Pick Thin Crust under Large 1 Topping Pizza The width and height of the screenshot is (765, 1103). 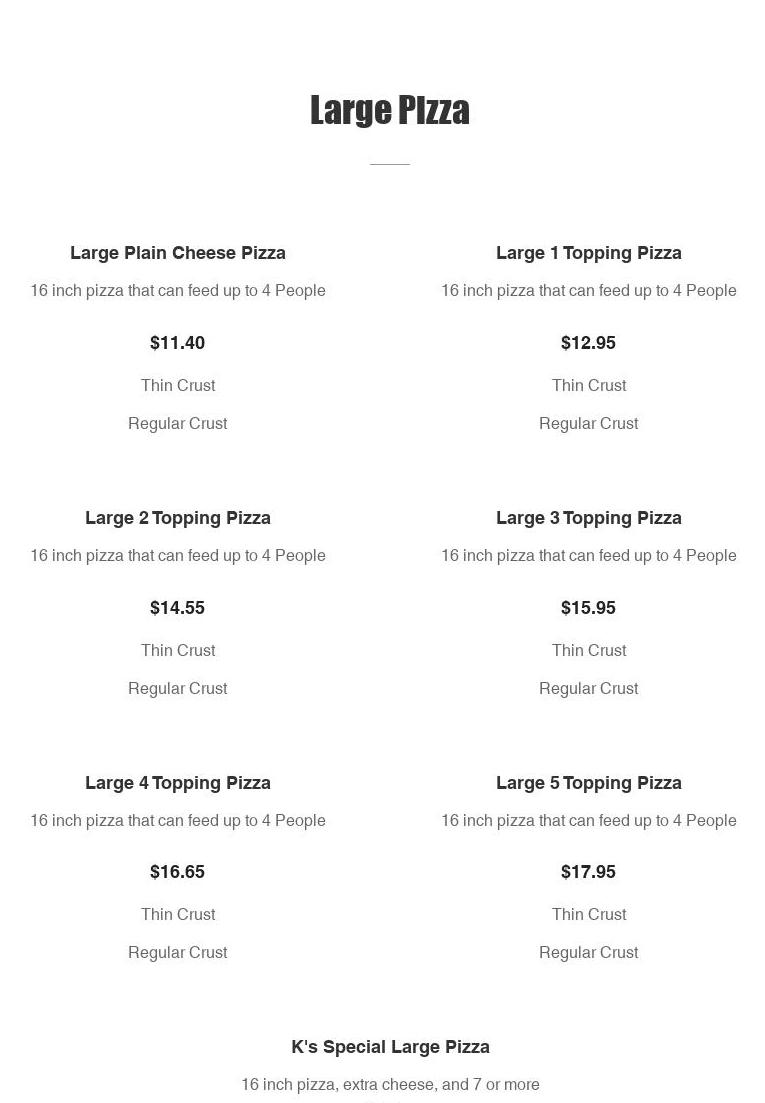[x=589, y=385]
